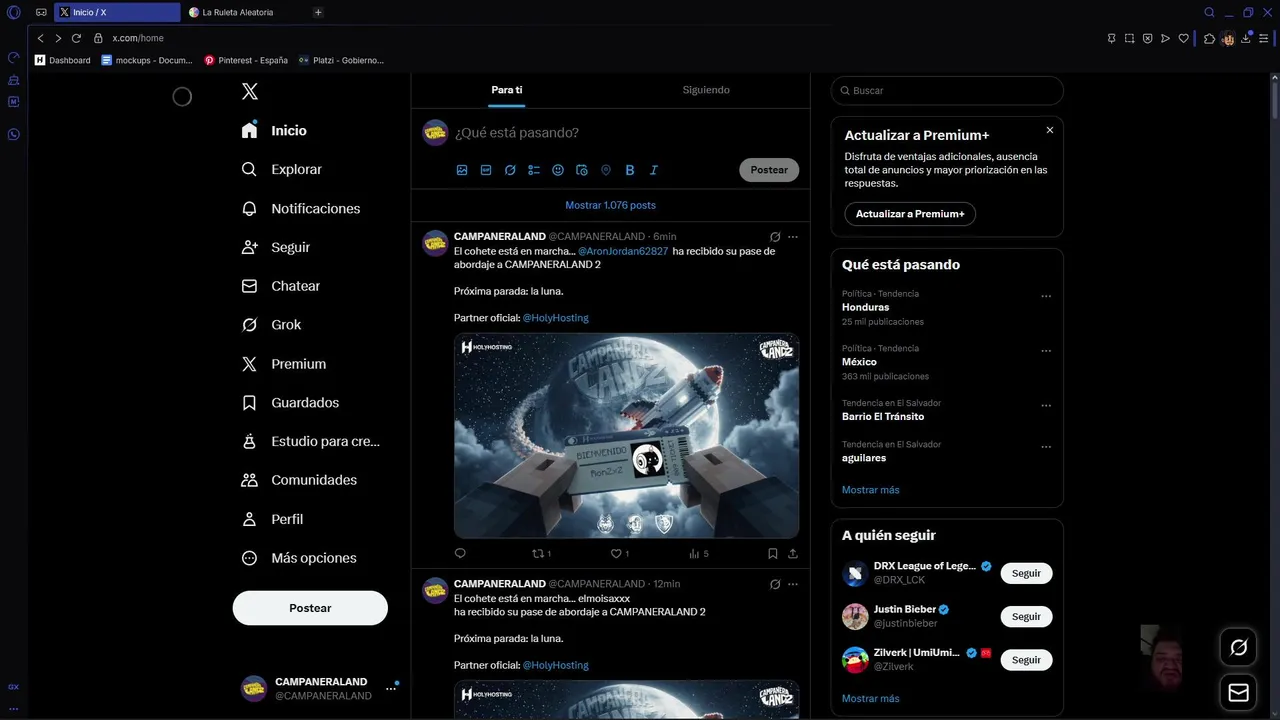Add a poll to the post
The width and height of the screenshot is (1280, 720).
(x=534, y=170)
